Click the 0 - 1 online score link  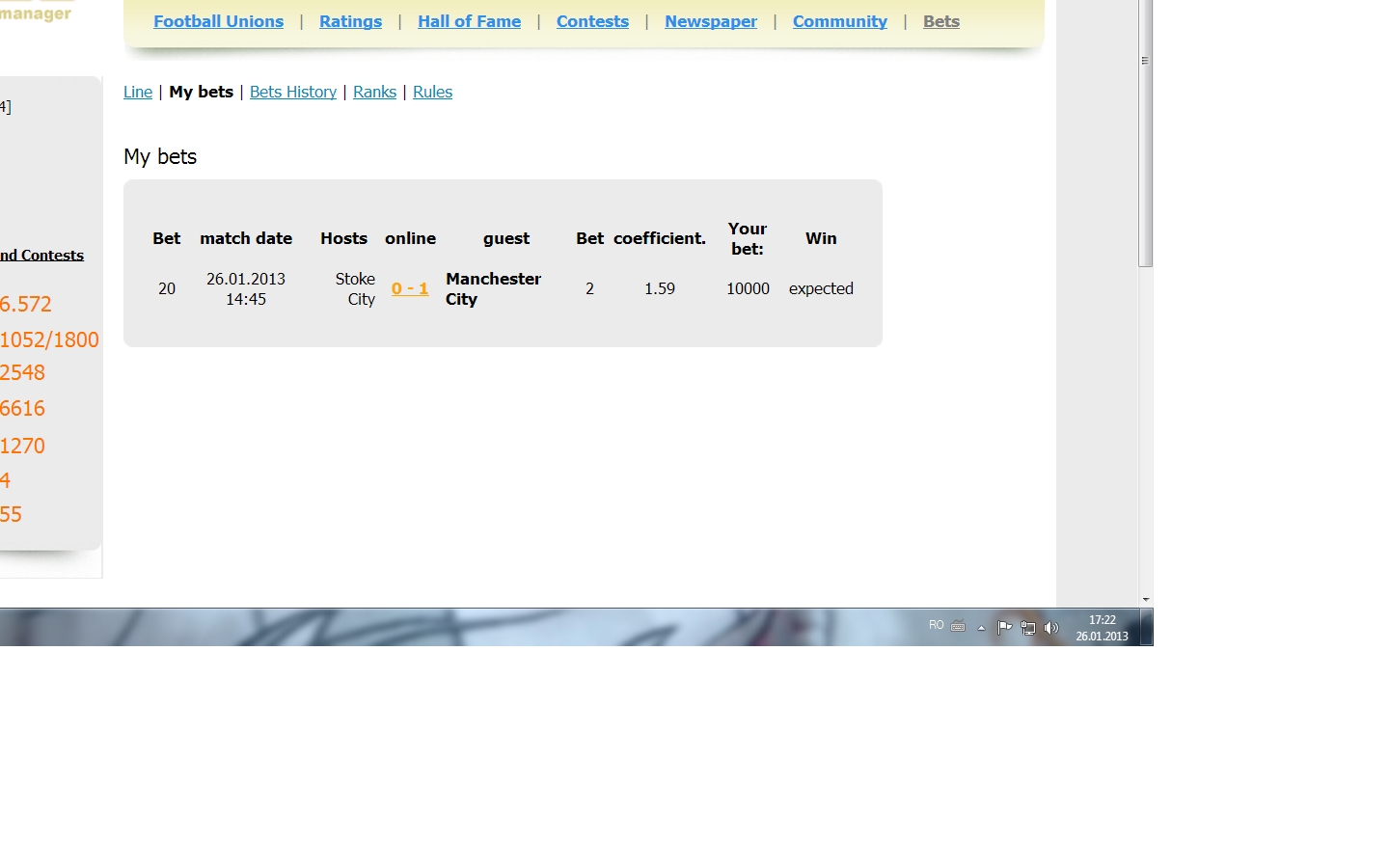point(410,288)
